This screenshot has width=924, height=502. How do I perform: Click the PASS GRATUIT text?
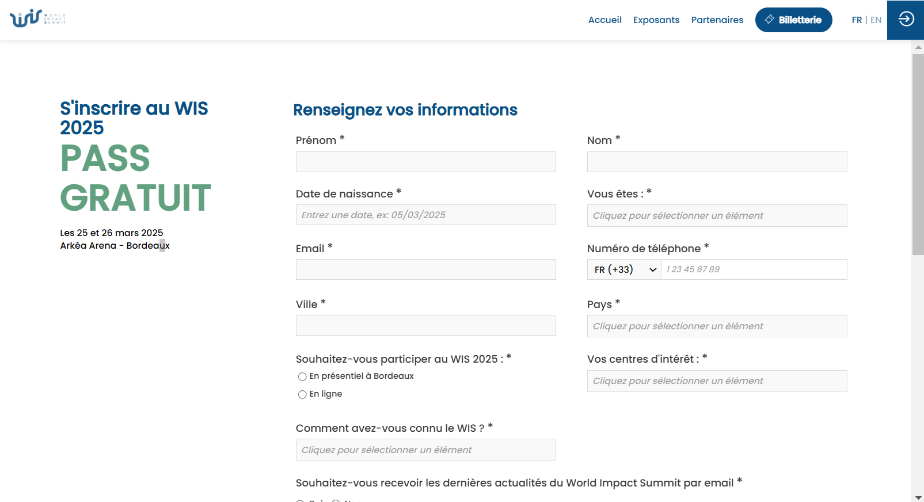pos(136,178)
